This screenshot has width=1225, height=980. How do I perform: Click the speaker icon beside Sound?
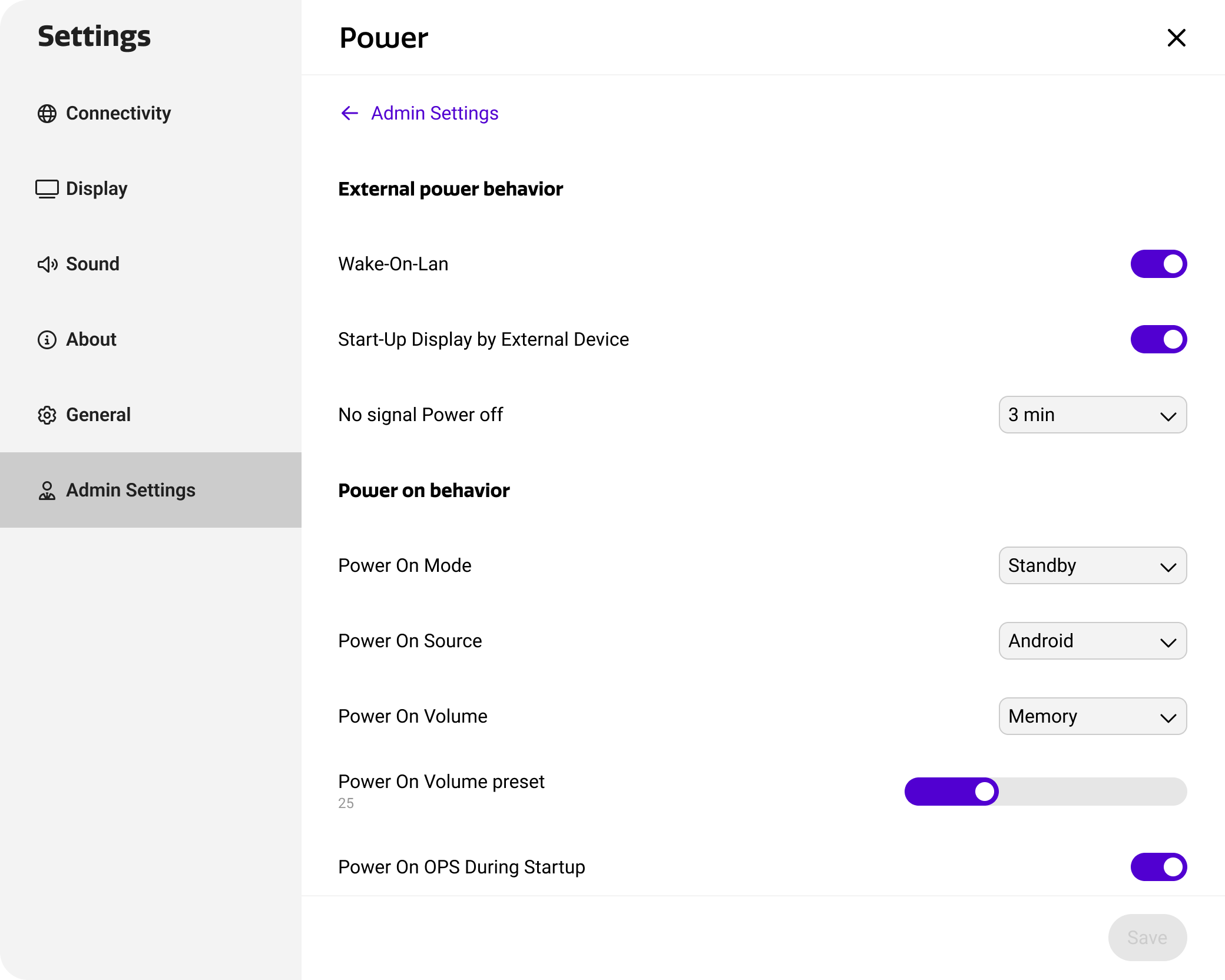point(47,264)
